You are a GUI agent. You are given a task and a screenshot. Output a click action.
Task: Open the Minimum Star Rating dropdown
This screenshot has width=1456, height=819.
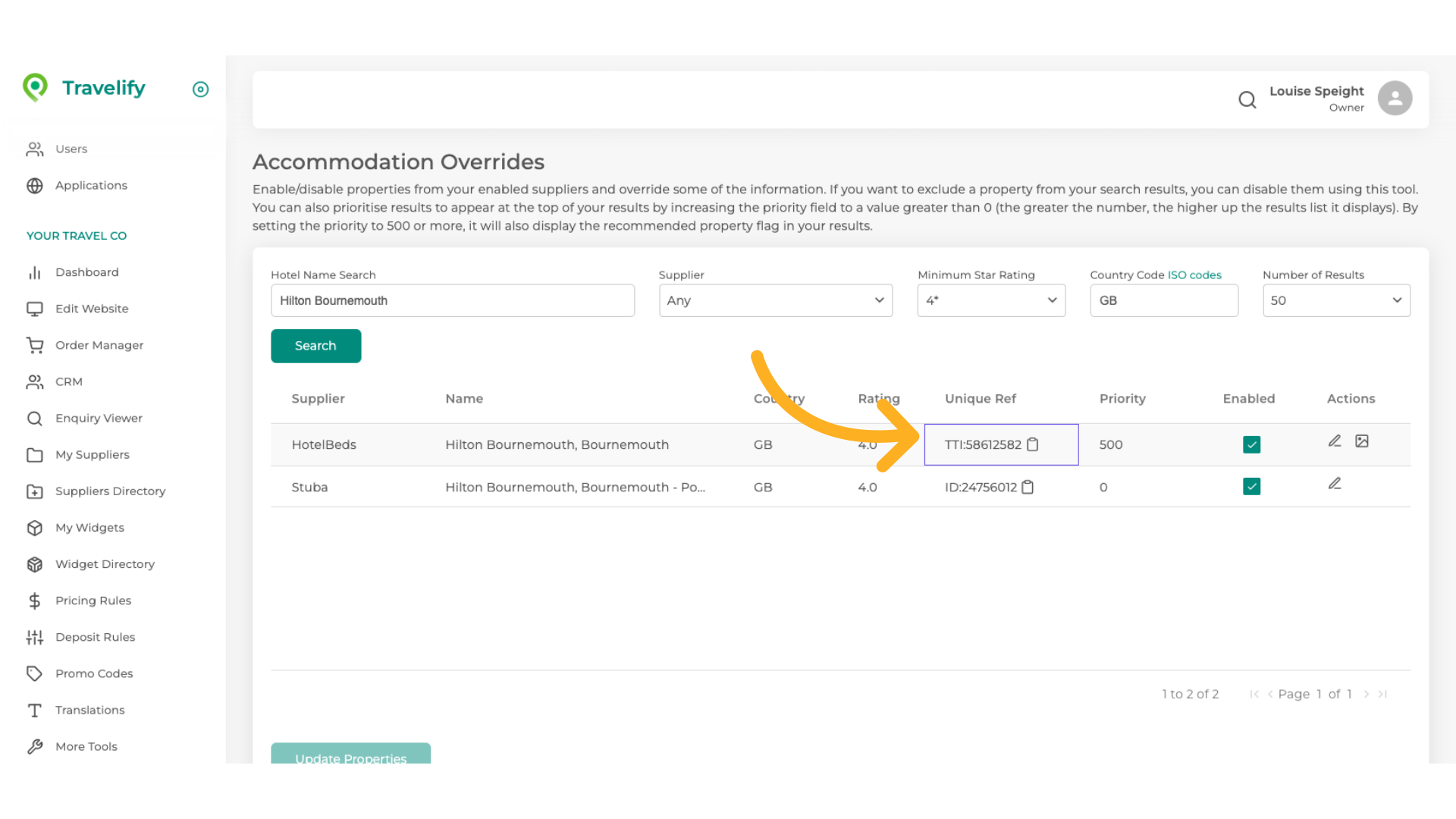point(990,300)
